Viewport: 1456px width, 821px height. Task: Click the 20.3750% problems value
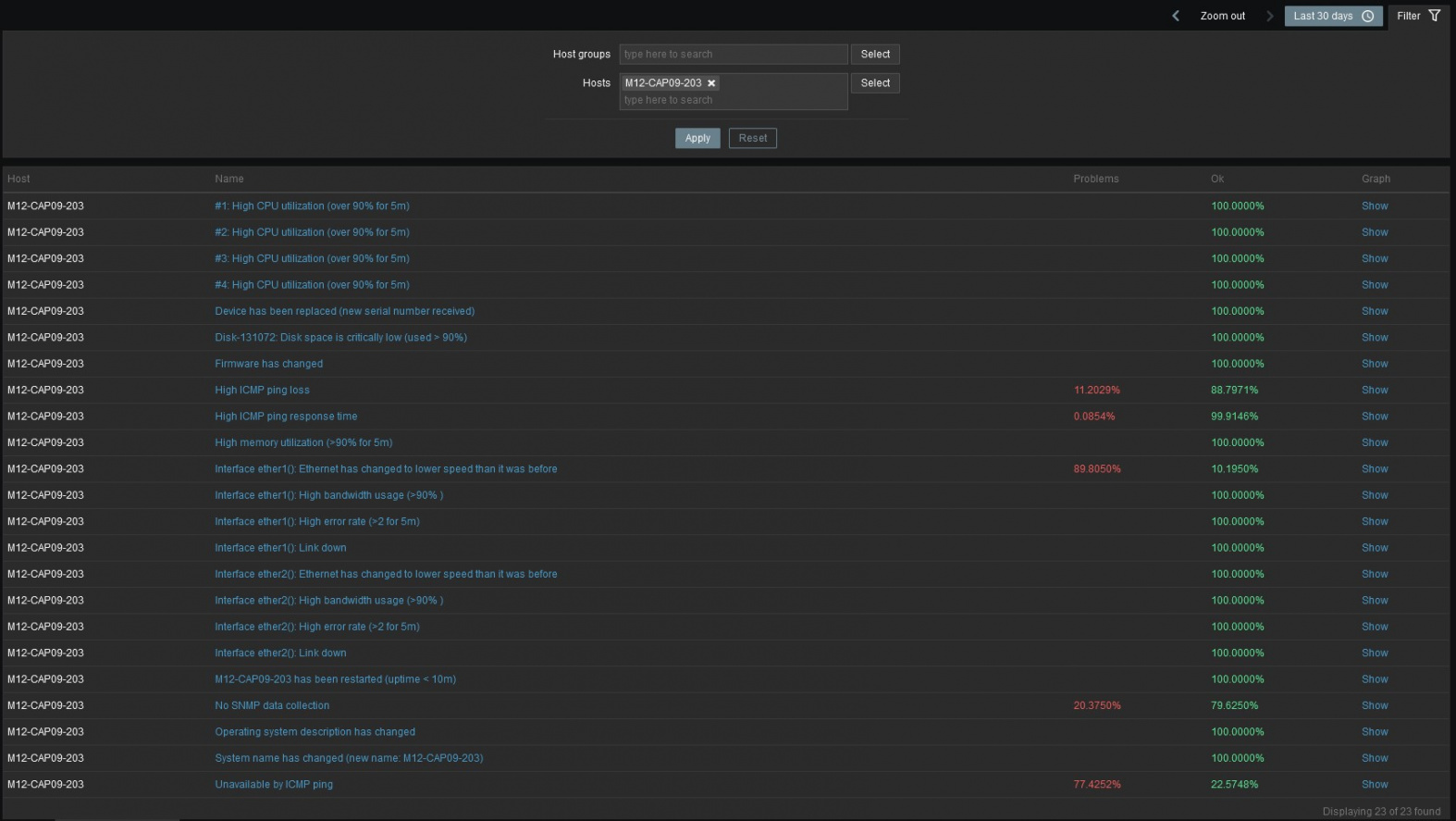click(1097, 705)
